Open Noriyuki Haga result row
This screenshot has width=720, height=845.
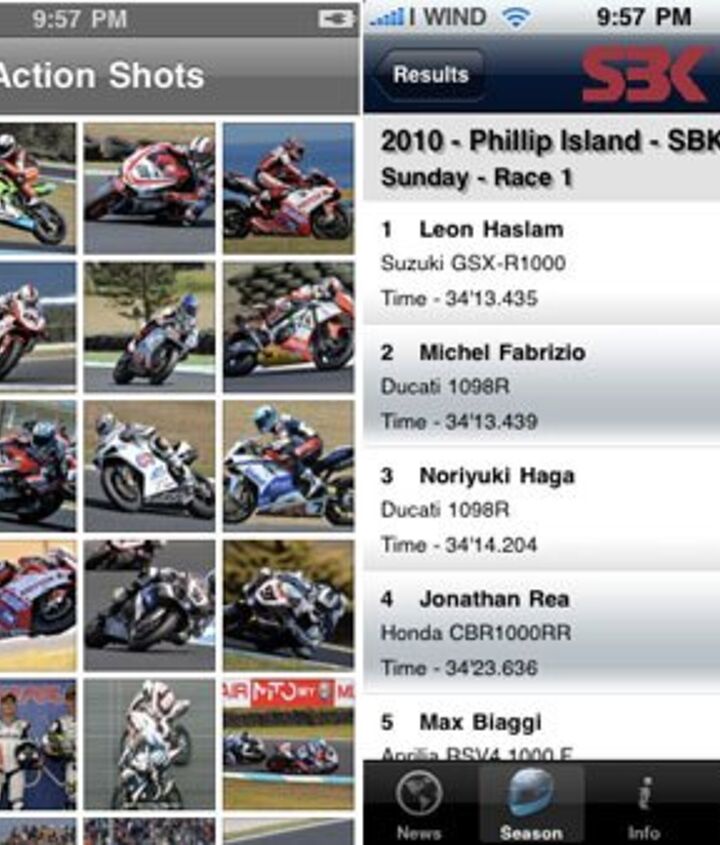click(x=542, y=509)
